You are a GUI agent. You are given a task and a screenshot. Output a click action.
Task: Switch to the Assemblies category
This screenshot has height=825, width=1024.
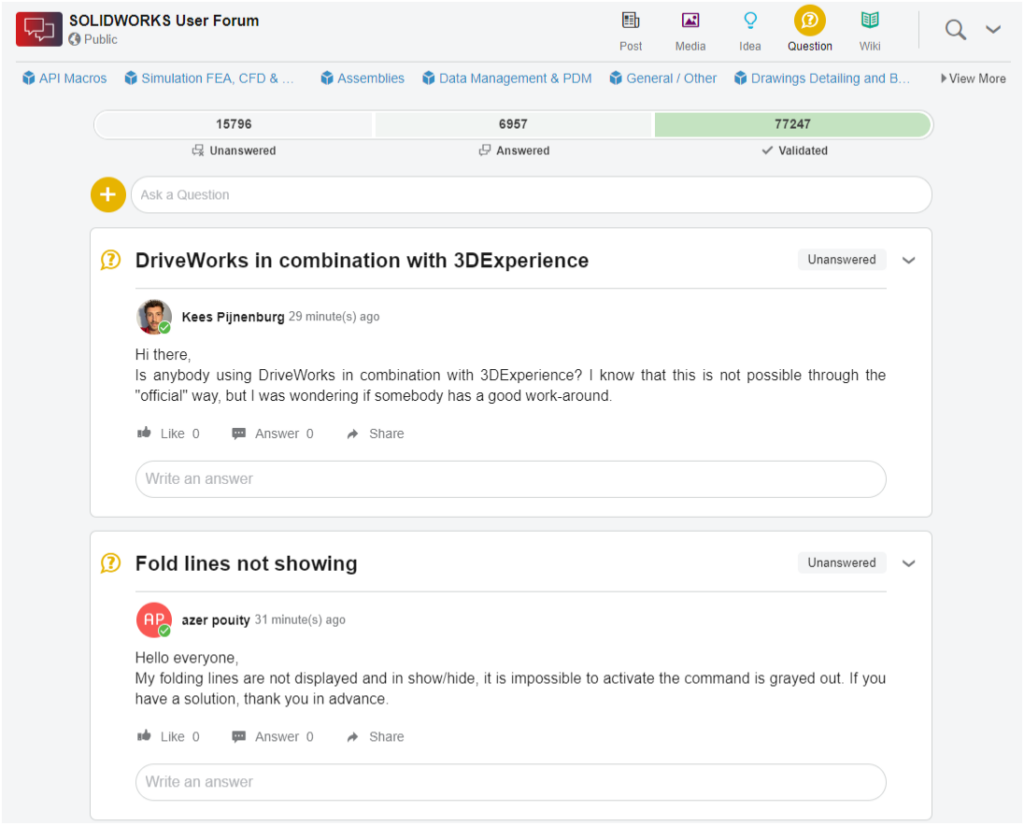coord(362,77)
